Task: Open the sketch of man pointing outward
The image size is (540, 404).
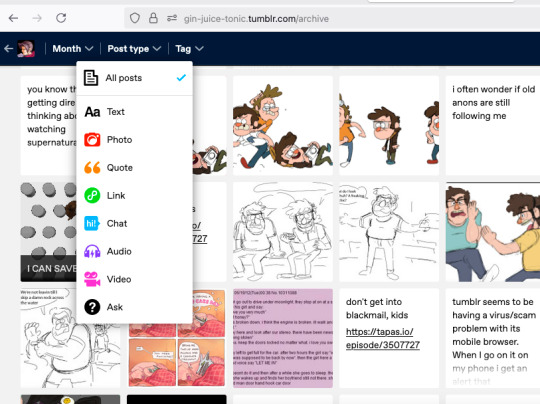Action: tap(389, 232)
